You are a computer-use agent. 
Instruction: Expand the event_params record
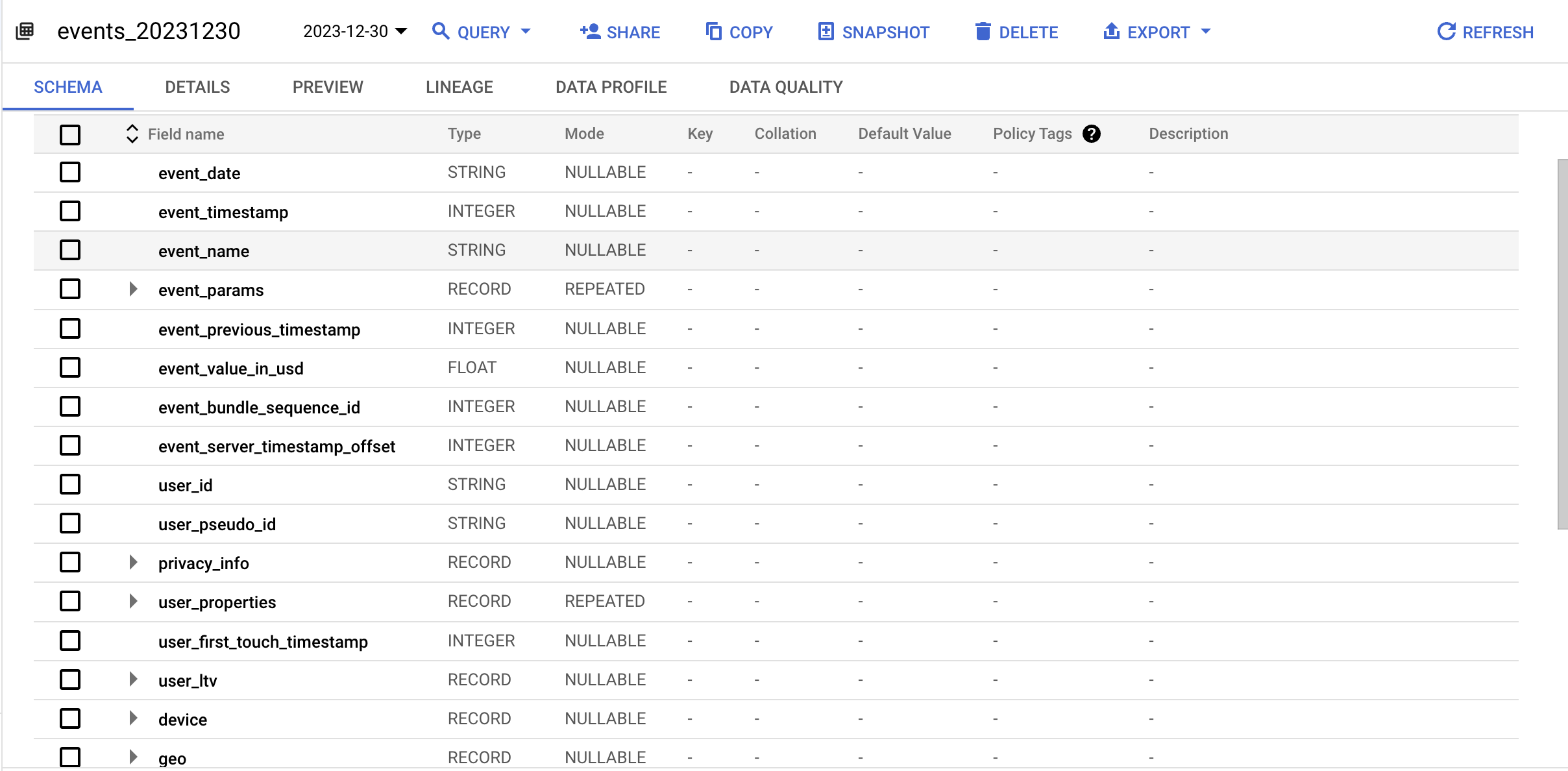[133, 289]
